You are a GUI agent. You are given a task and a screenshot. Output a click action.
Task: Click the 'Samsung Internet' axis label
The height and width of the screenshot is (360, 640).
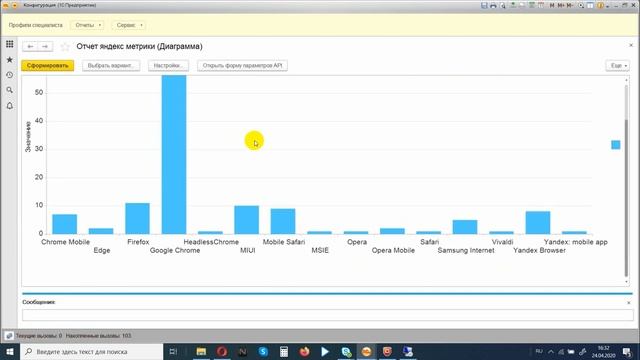[x=466, y=251]
